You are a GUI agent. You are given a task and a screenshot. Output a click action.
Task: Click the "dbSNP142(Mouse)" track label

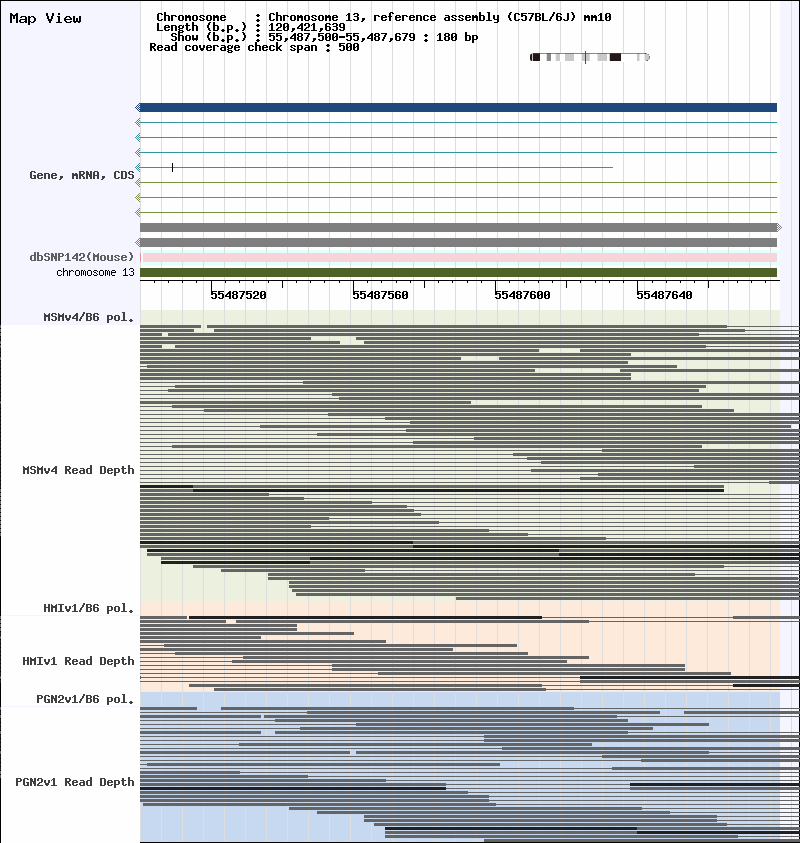(82, 257)
